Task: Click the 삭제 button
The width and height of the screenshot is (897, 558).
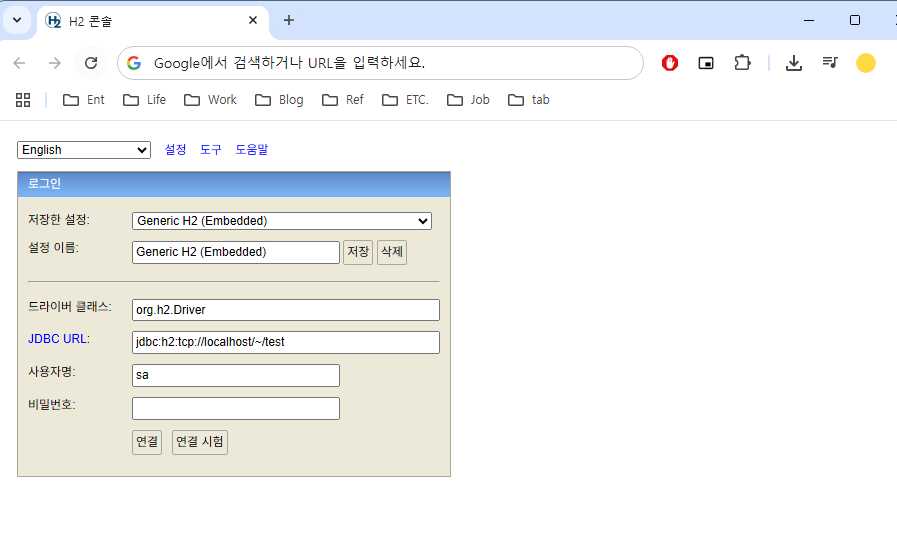Action: click(x=392, y=252)
